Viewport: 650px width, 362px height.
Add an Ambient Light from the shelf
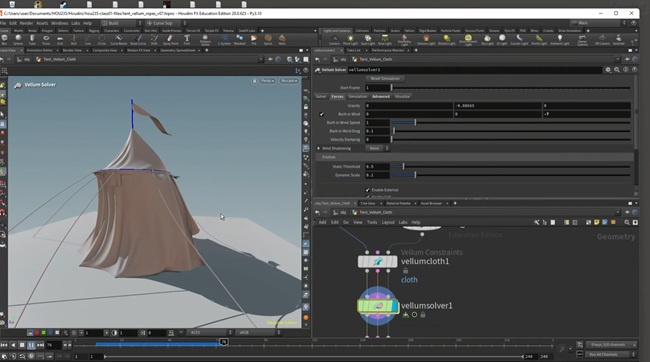[560, 39]
